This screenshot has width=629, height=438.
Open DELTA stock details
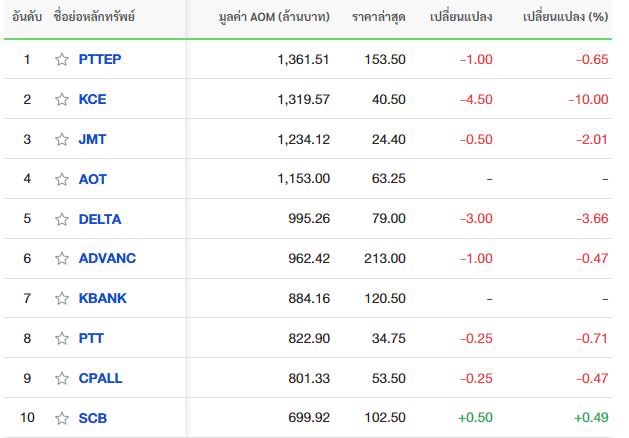pos(100,219)
